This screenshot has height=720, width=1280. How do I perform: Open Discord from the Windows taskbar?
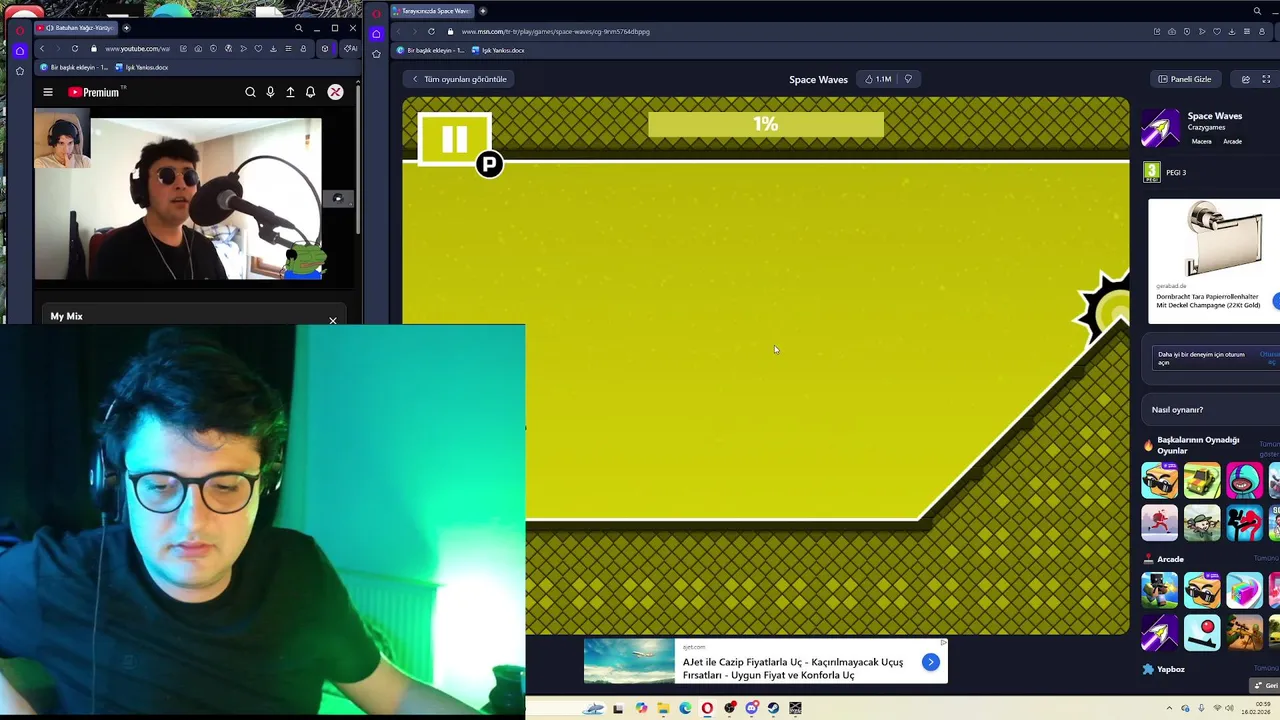point(751,708)
